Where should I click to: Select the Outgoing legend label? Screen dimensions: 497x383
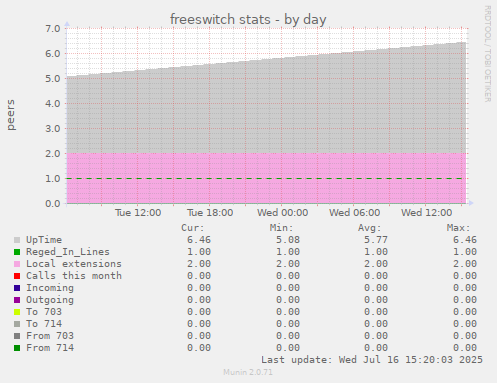click(x=50, y=300)
